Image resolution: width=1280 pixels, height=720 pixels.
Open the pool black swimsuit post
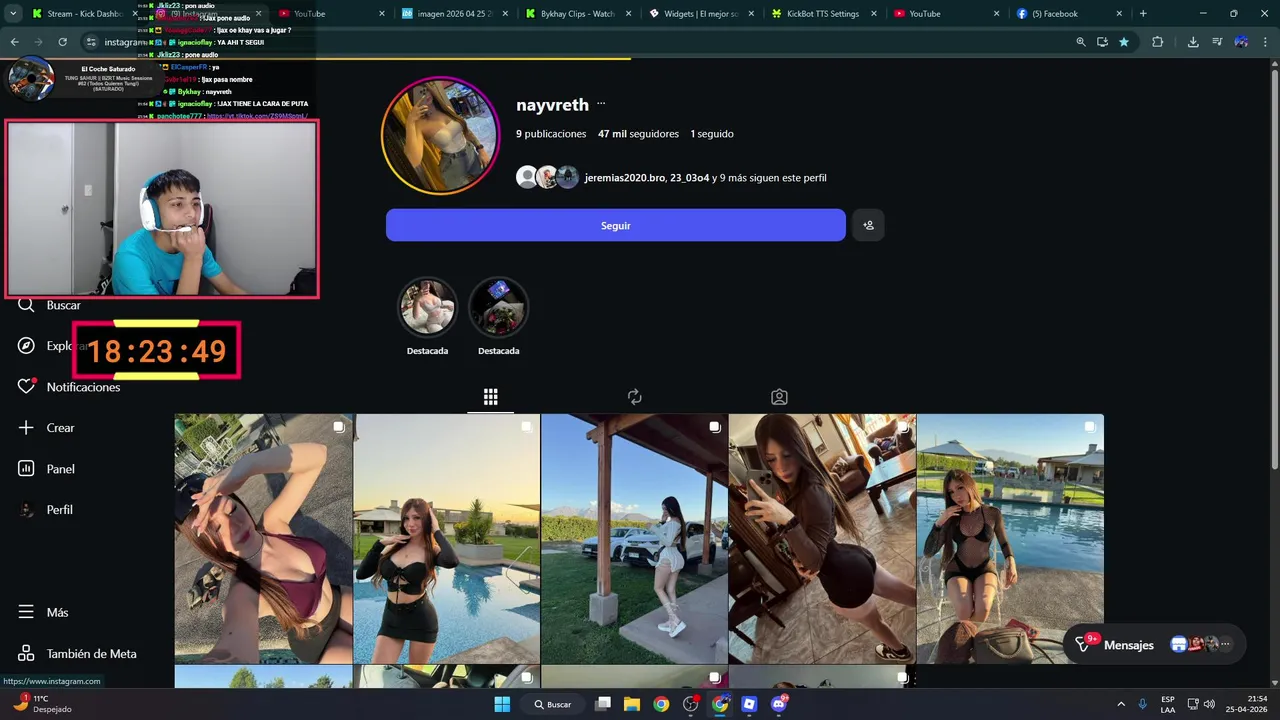1010,538
